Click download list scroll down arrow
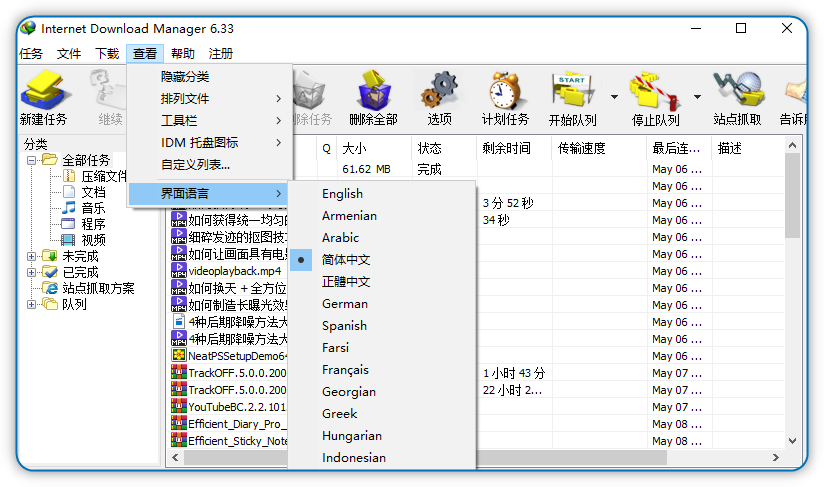The width and height of the screenshot is (824, 487). click(x=792, y=441)
